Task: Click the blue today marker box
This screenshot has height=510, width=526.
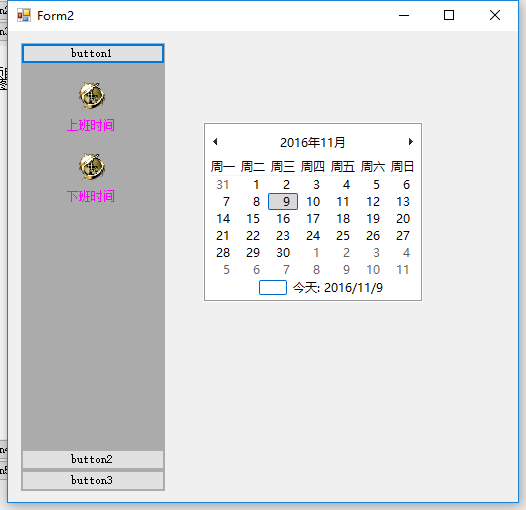Action: (273, 288)
